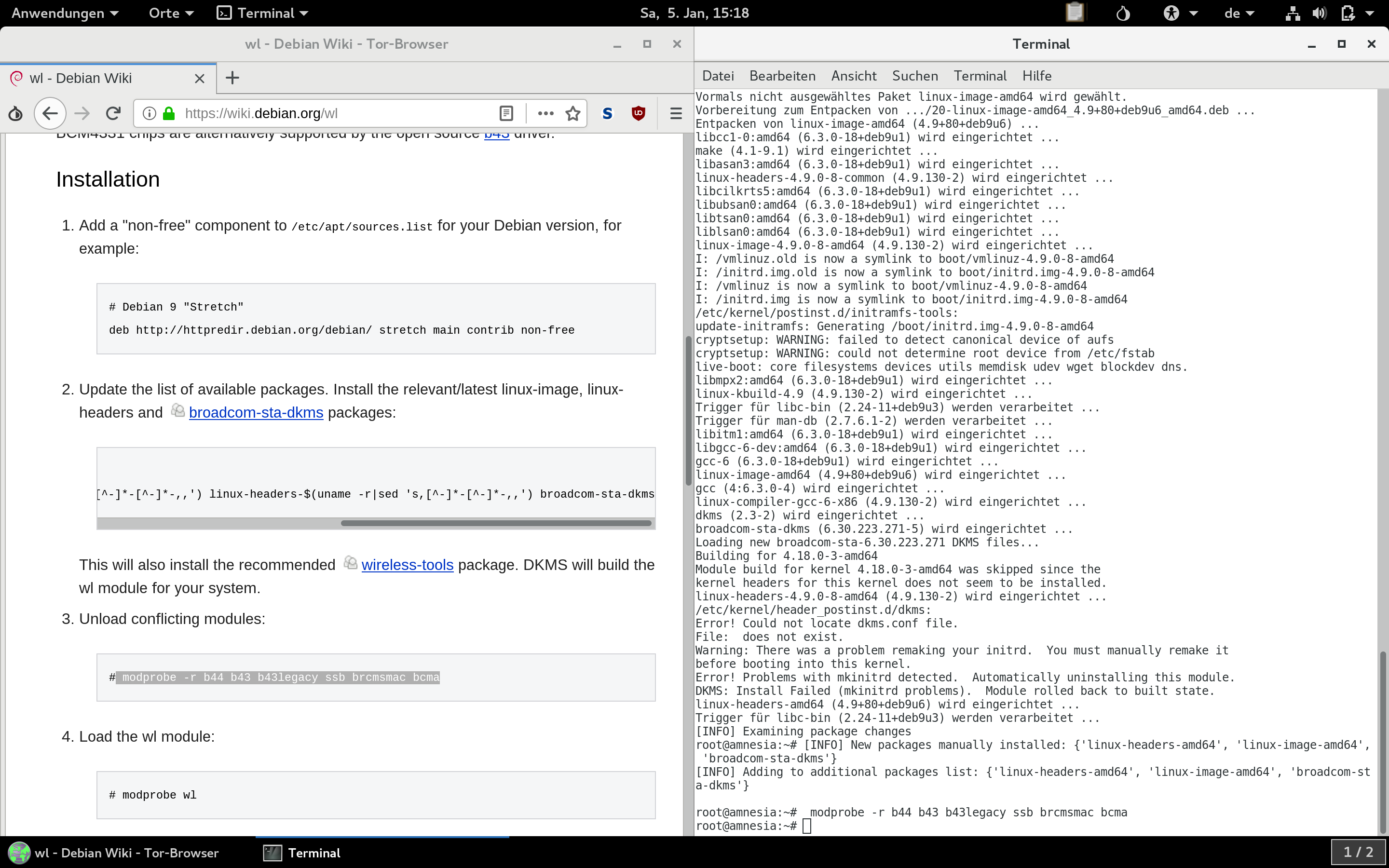
Task: Open the Ansicht menu in Terminal
Action: coord(854,76)
